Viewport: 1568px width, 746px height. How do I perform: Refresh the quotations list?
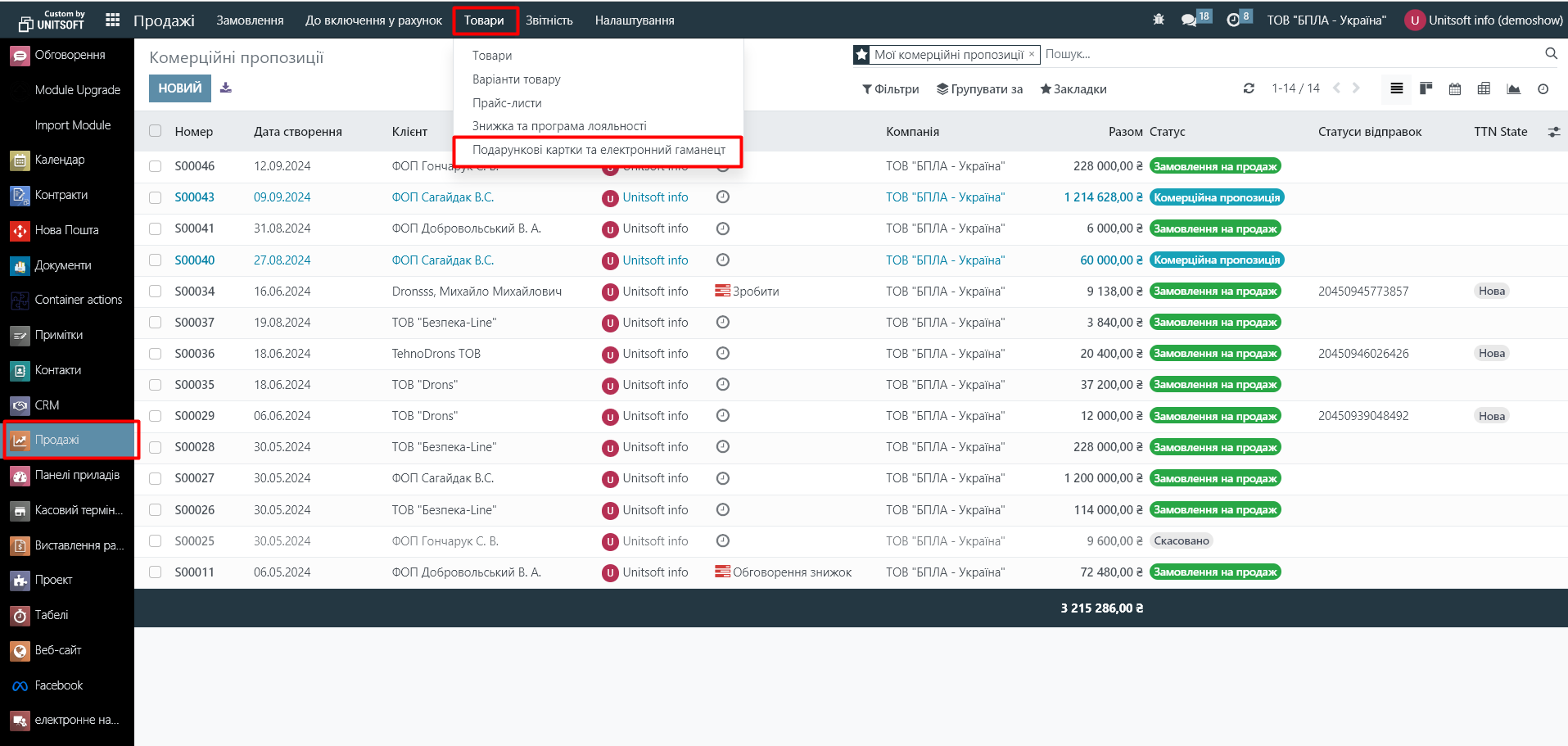1249,88
